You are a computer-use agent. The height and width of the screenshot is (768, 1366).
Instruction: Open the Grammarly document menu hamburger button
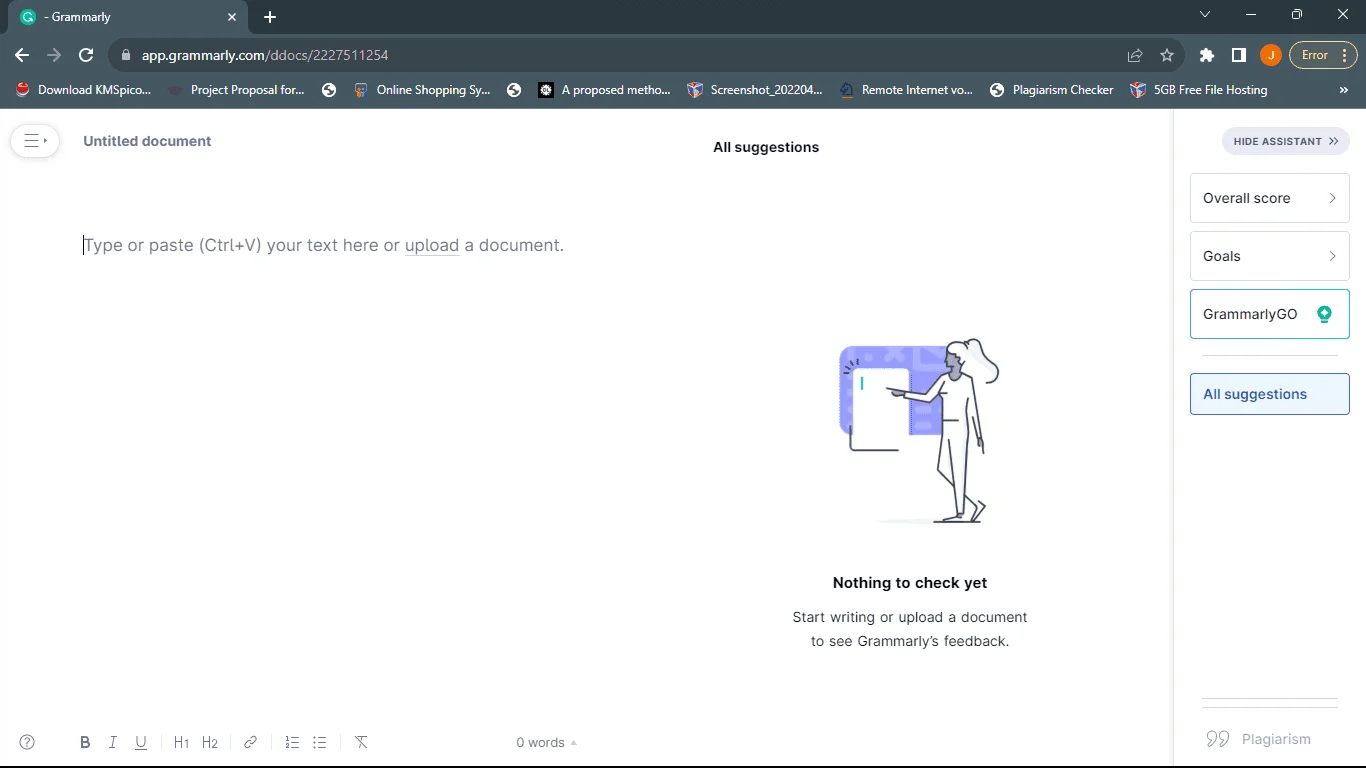[35, 141]
